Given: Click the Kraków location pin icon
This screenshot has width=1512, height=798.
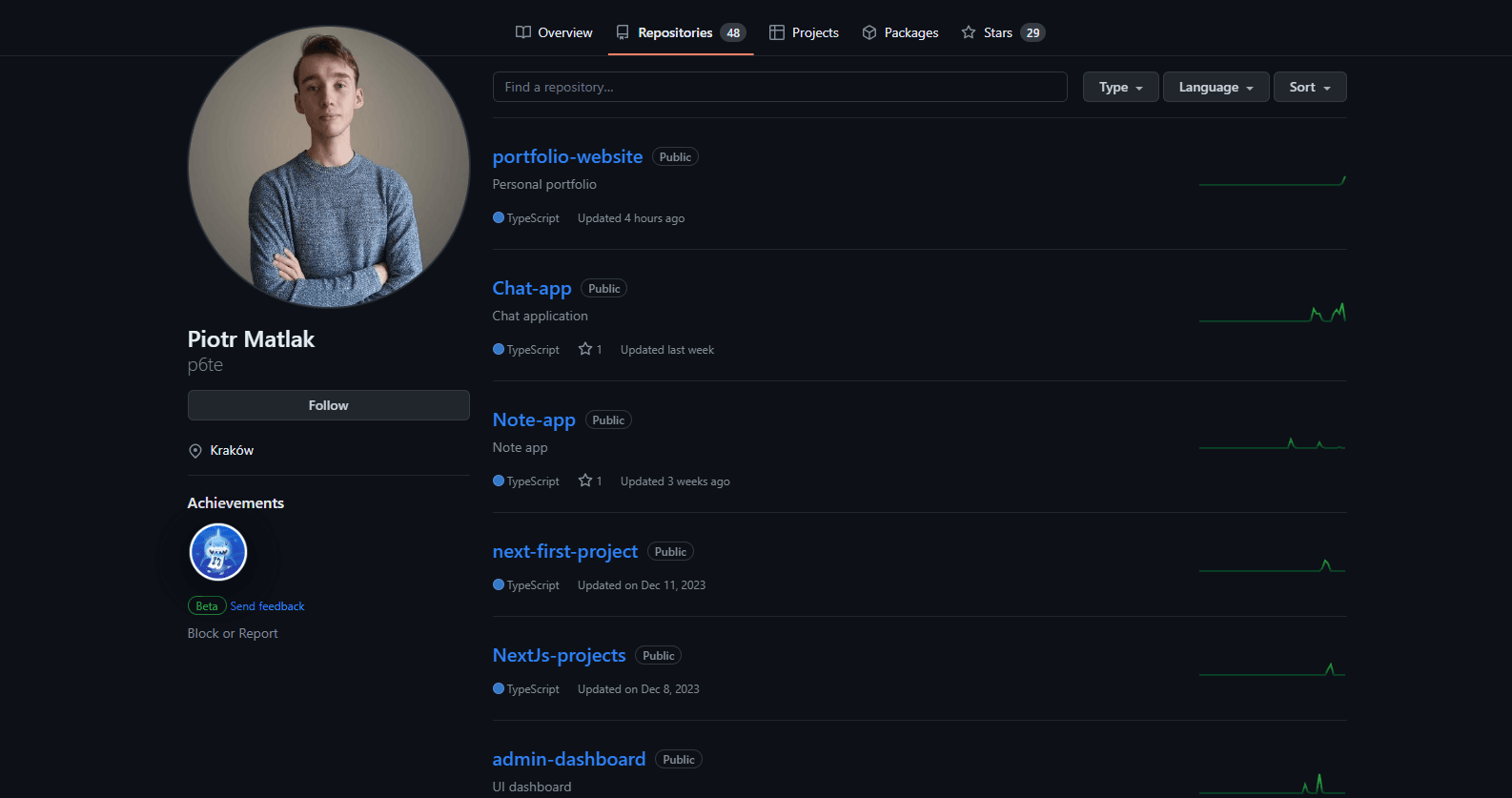Looking at the screenshot, I should click(x=195, y=451).
